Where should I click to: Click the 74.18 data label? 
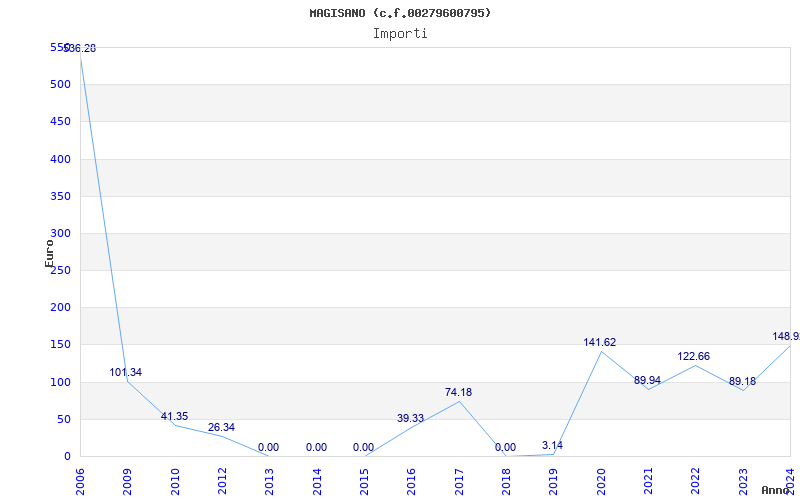(x=458, y=392)
